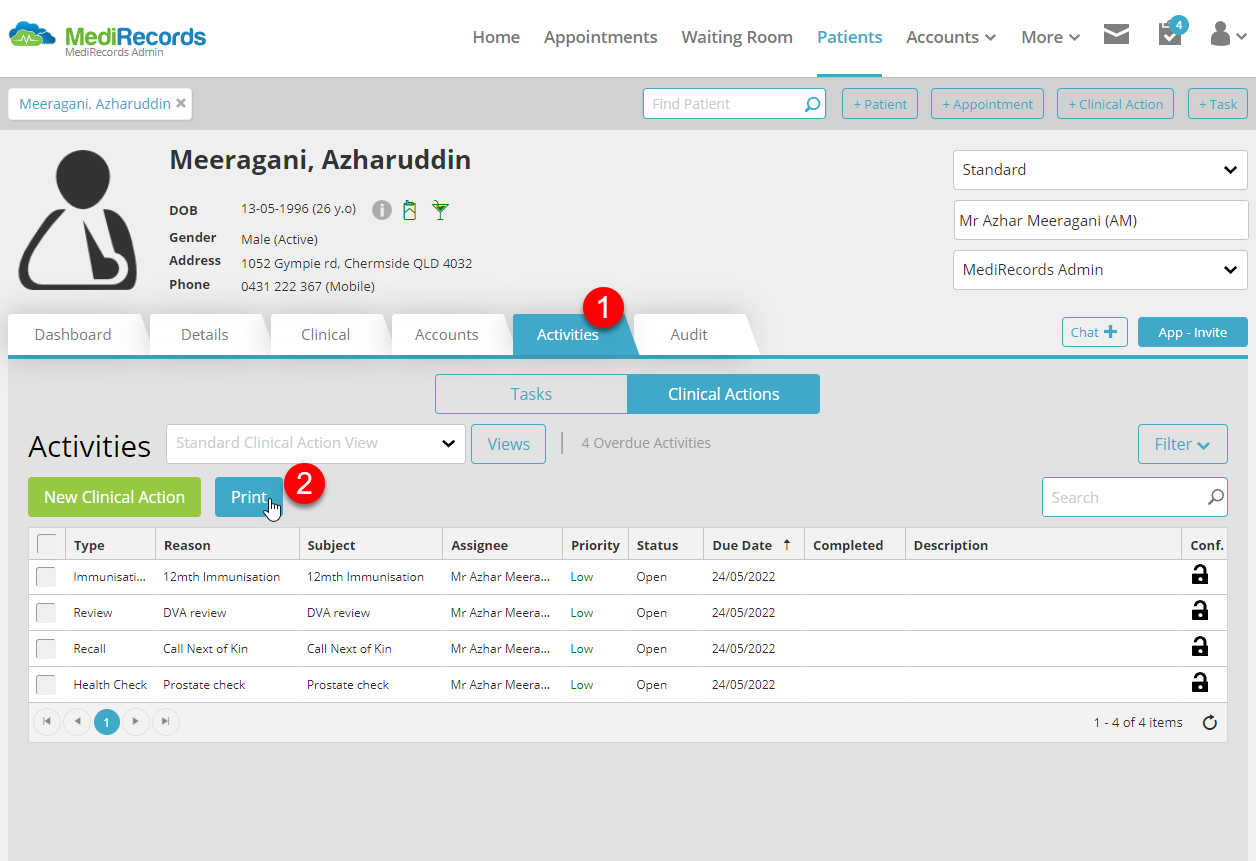Click the App - Invite button
Viewport: 1256px width, 861px height.
(1193, 332)
